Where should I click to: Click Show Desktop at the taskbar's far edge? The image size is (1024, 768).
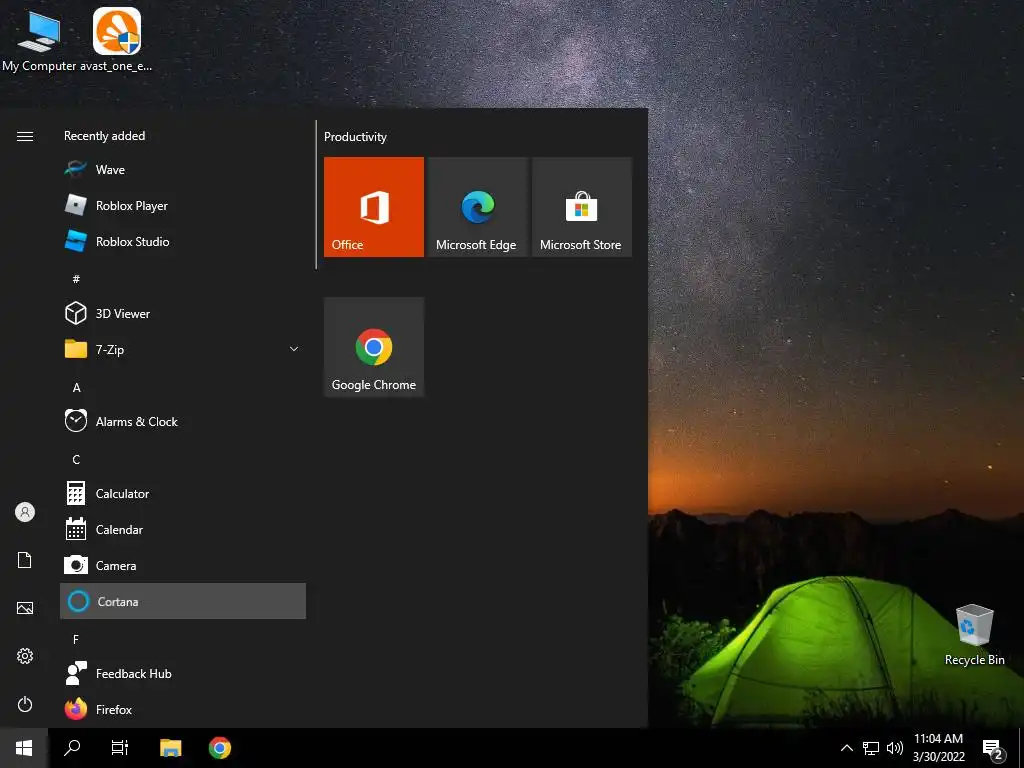pos(1021,748)
